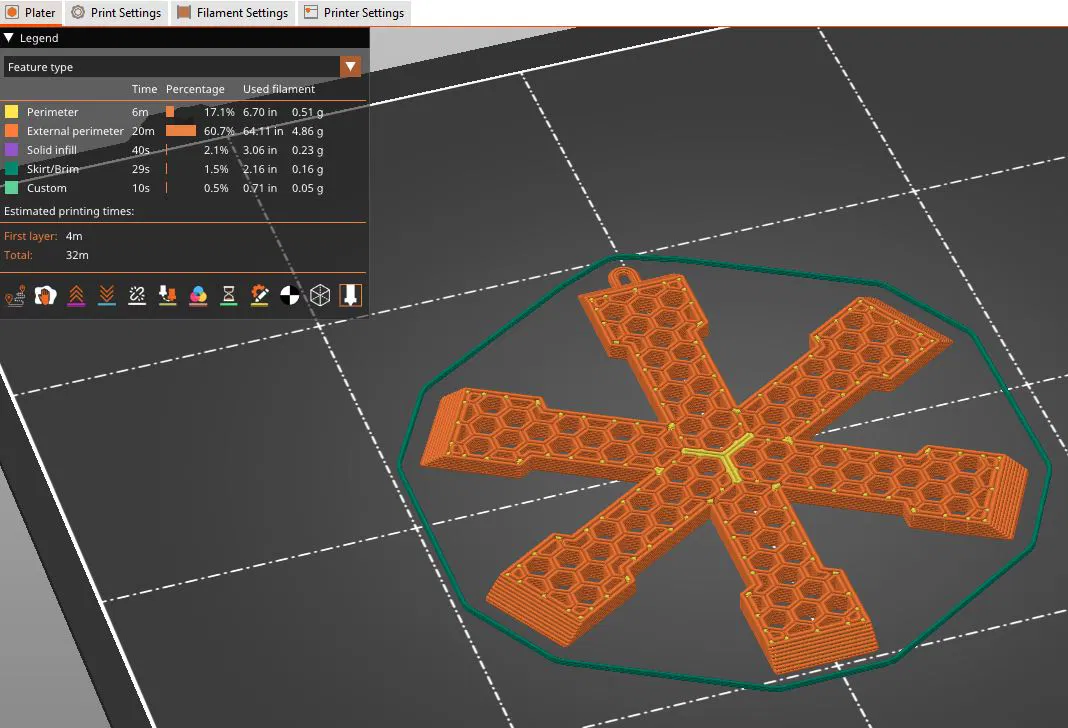Click the 4.86 g weight value
Viewport: 1068px width, 728px height.
click(x=307, y=131)
